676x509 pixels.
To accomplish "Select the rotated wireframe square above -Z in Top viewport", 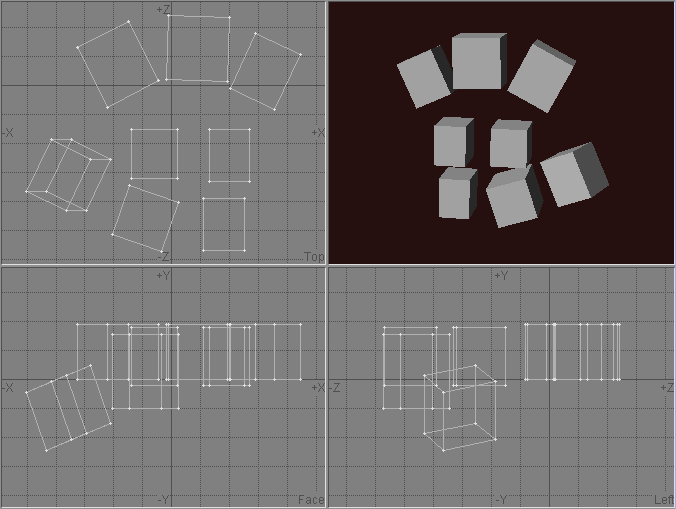I will pyautogui.click(x=146, y=219).
